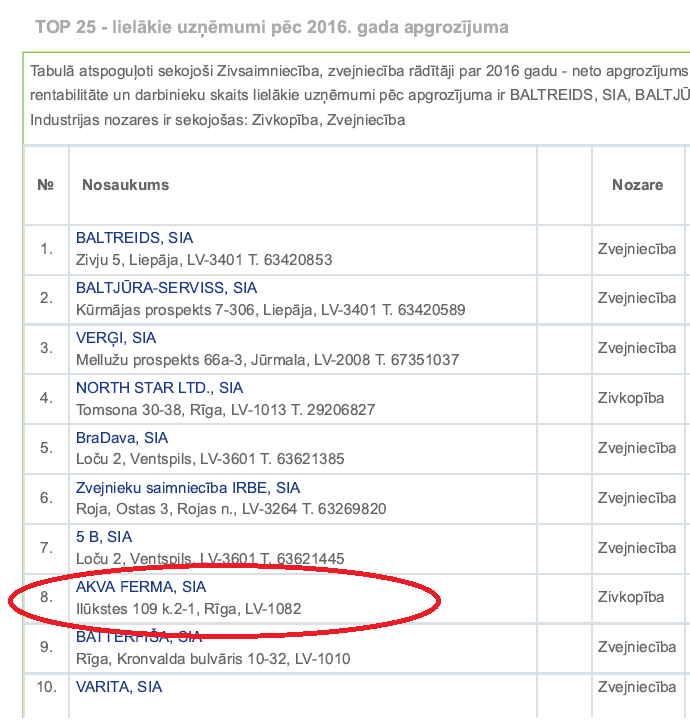This screenshot has width=690, height=728.
Task: Open the VARITA, SIA company link
Action: click(119, 687)
